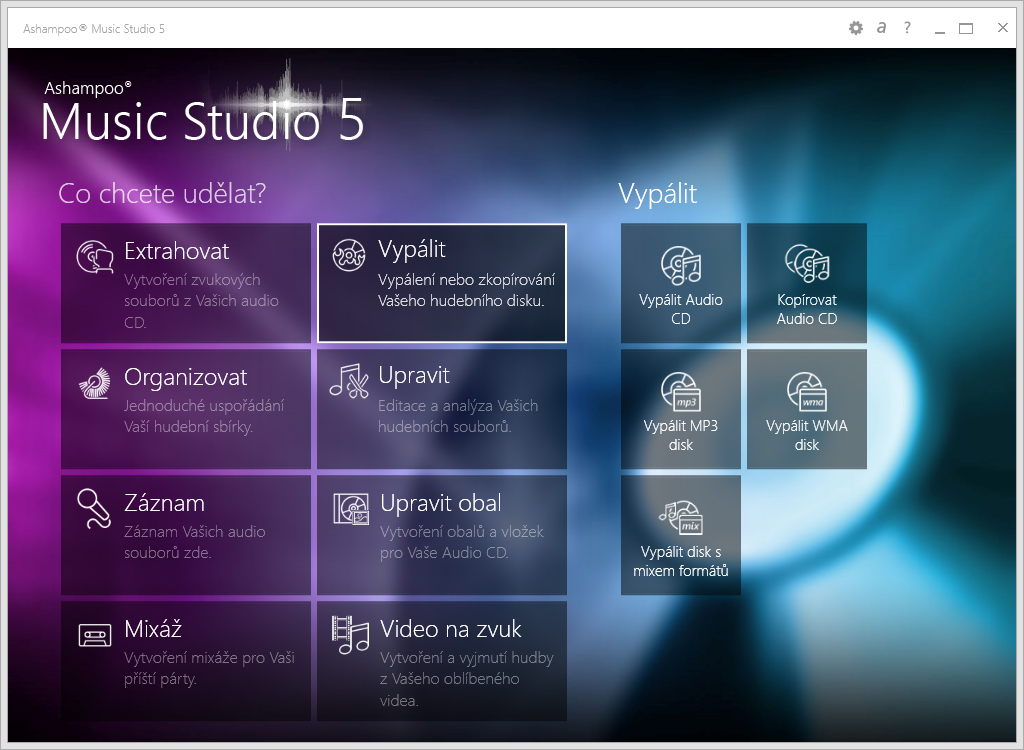Select the Video na zvuk film icon

click(x=350, y=634)
